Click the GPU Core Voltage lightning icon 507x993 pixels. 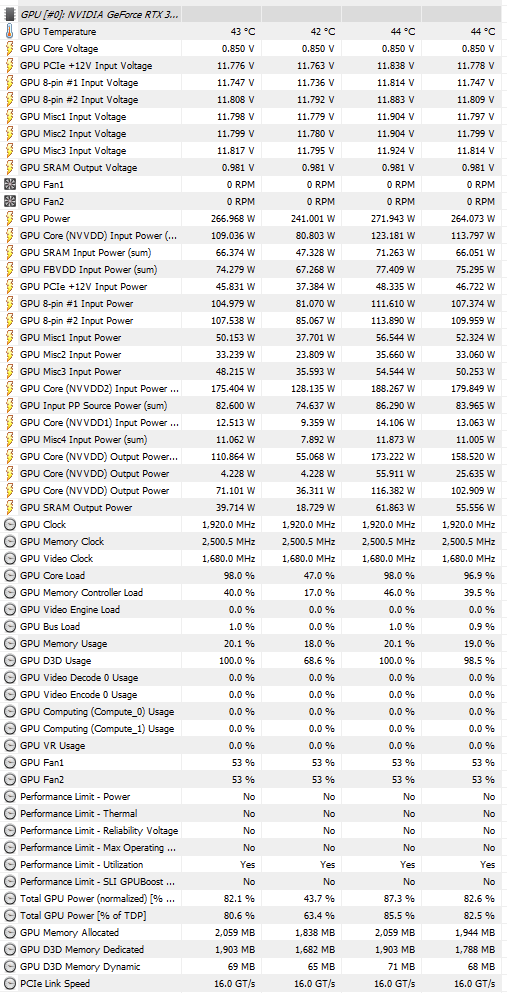(x=9, y=49)
